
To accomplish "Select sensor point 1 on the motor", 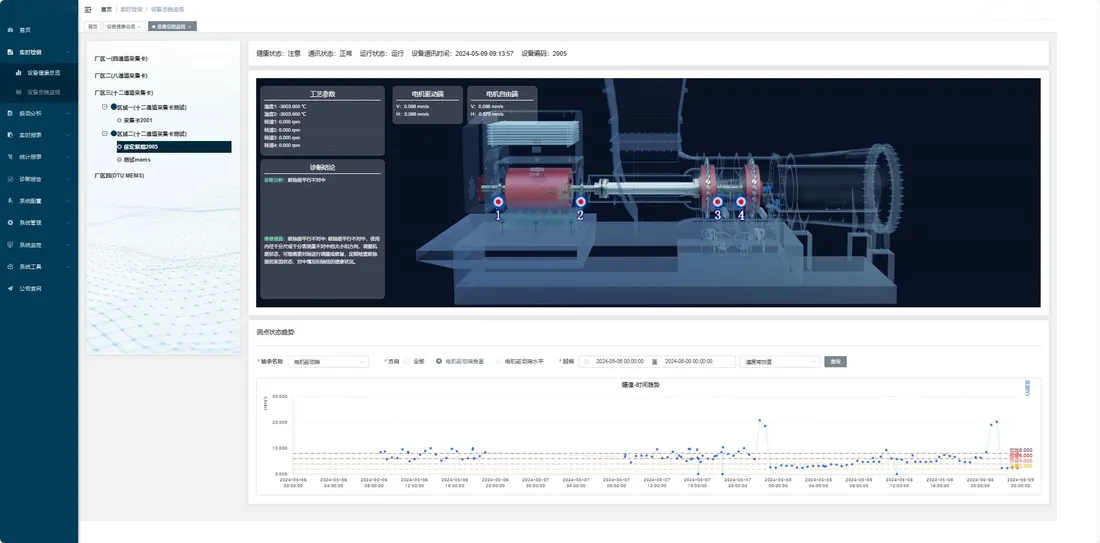I will [498, 201].
